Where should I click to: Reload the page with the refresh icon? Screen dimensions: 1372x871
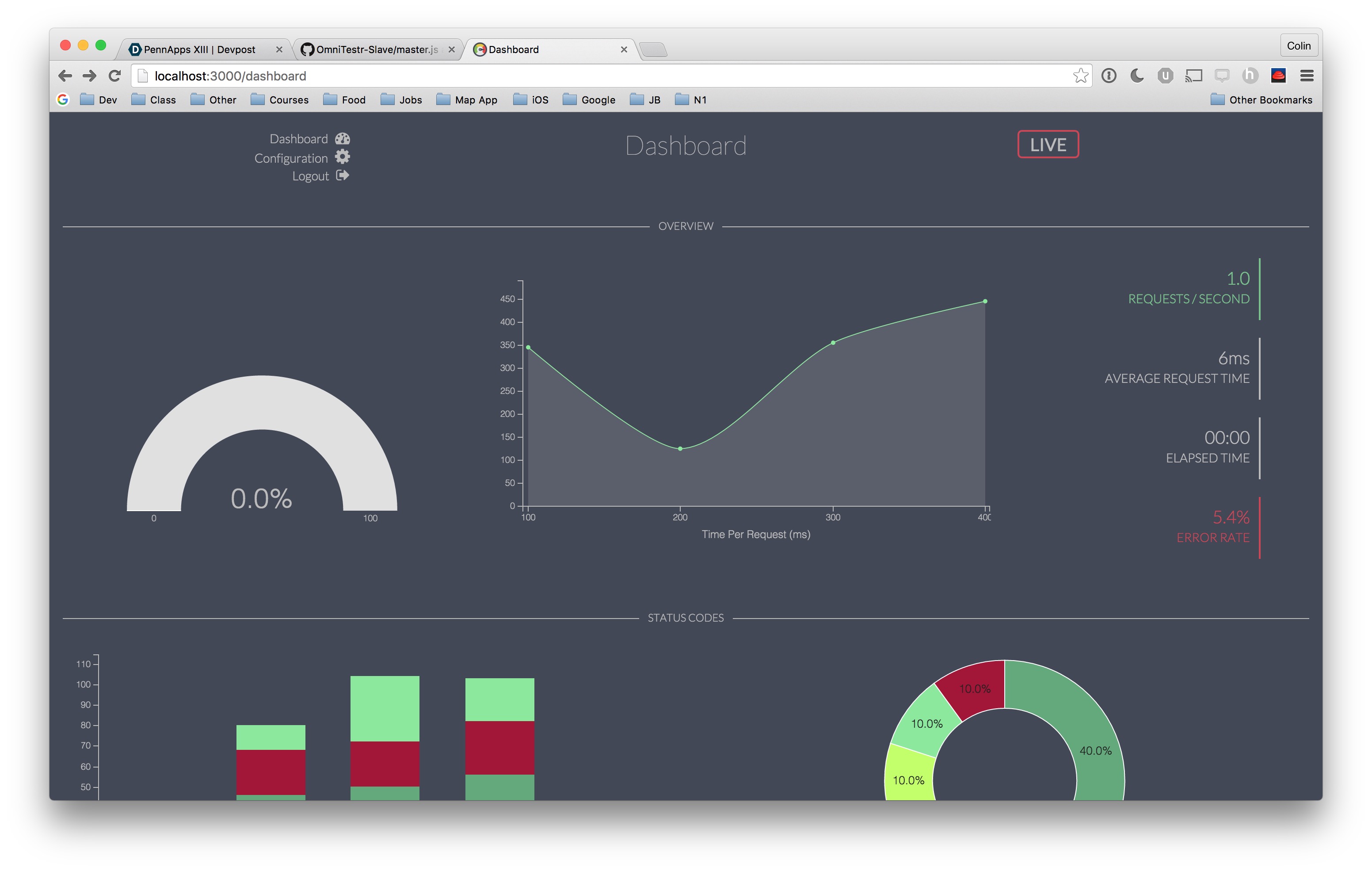click(x=114, y=76)
